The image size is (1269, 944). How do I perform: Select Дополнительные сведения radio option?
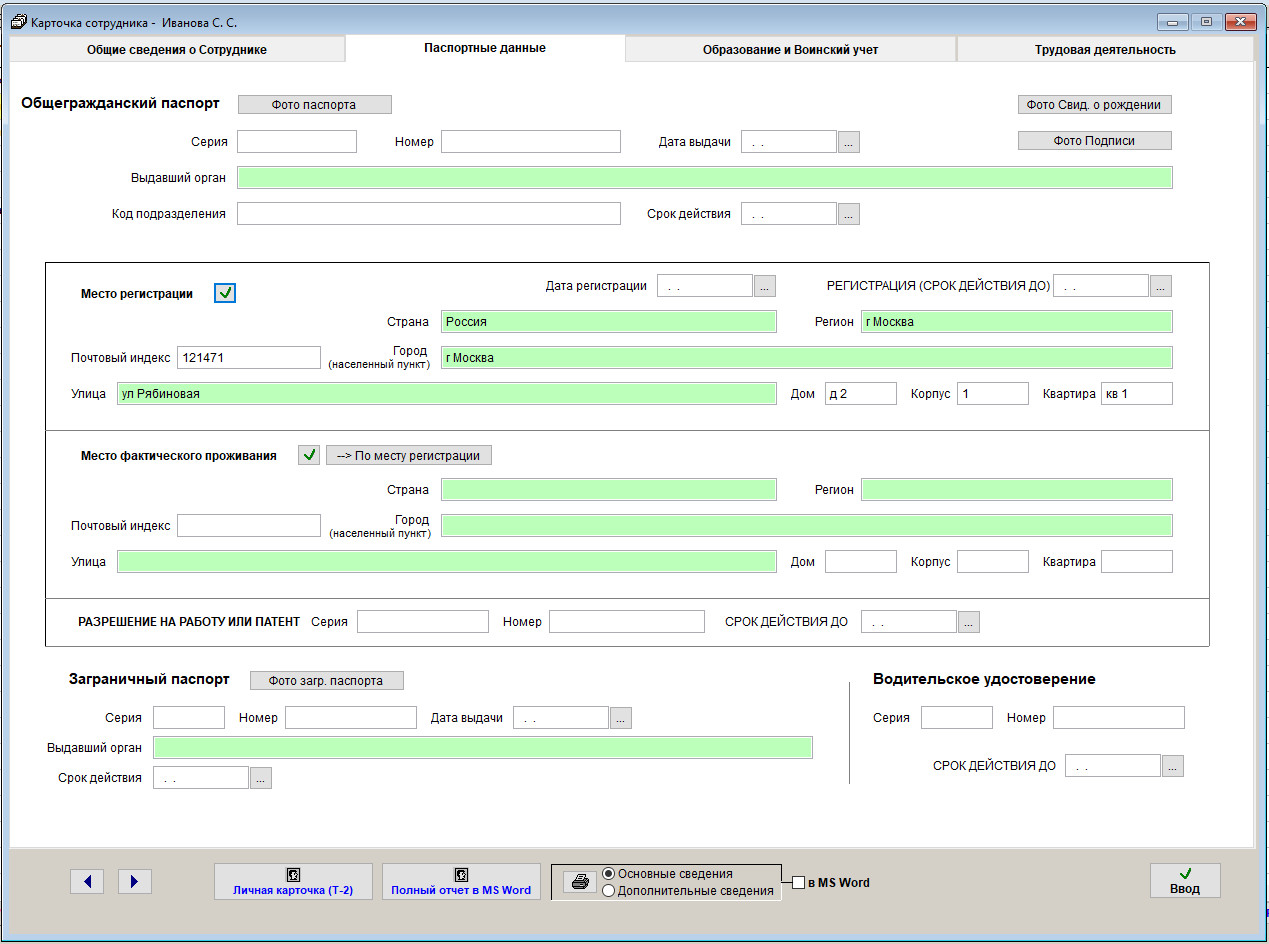pos(609,891)
